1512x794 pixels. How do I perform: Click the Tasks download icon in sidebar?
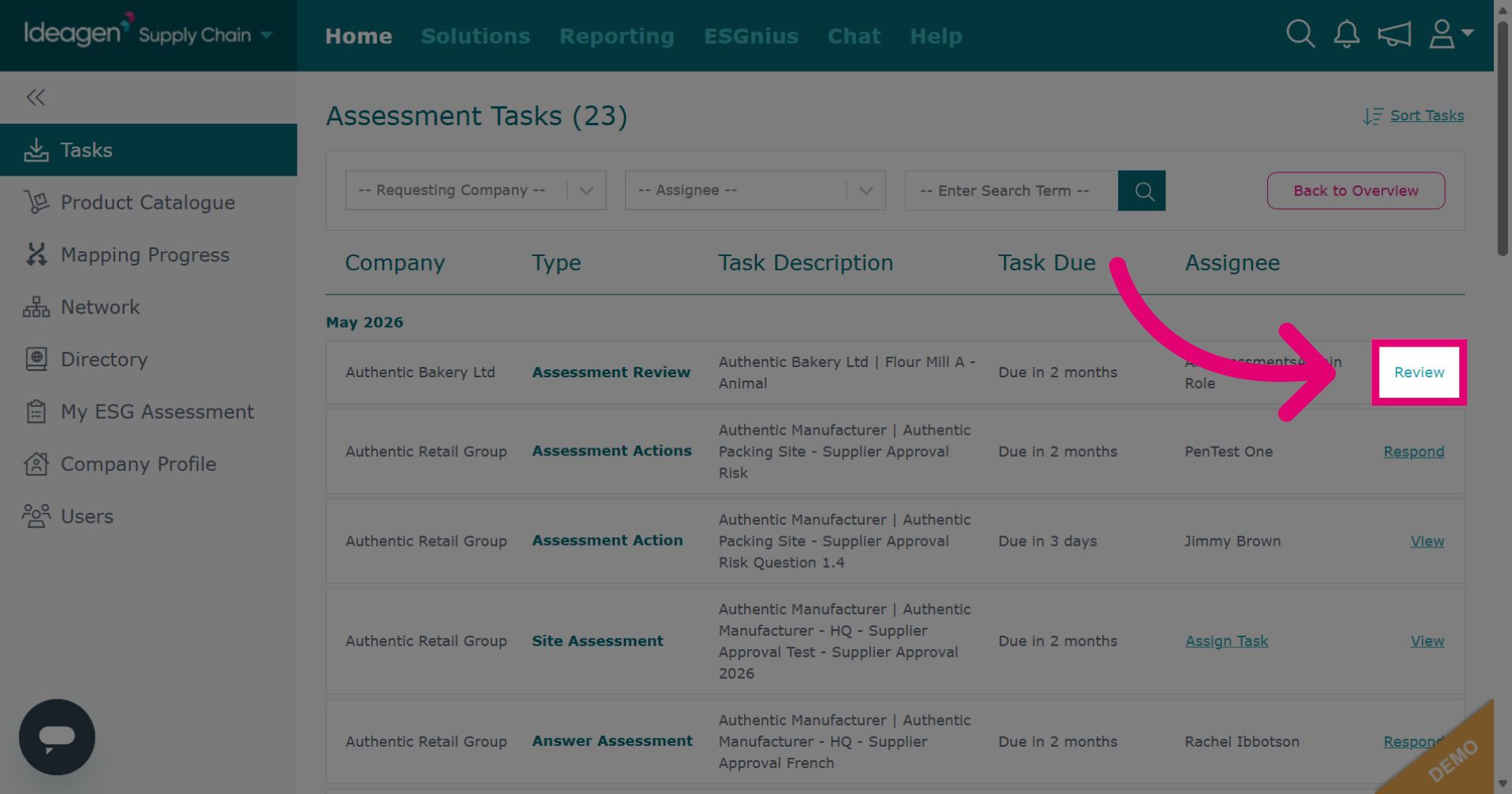tap(36, 150)
